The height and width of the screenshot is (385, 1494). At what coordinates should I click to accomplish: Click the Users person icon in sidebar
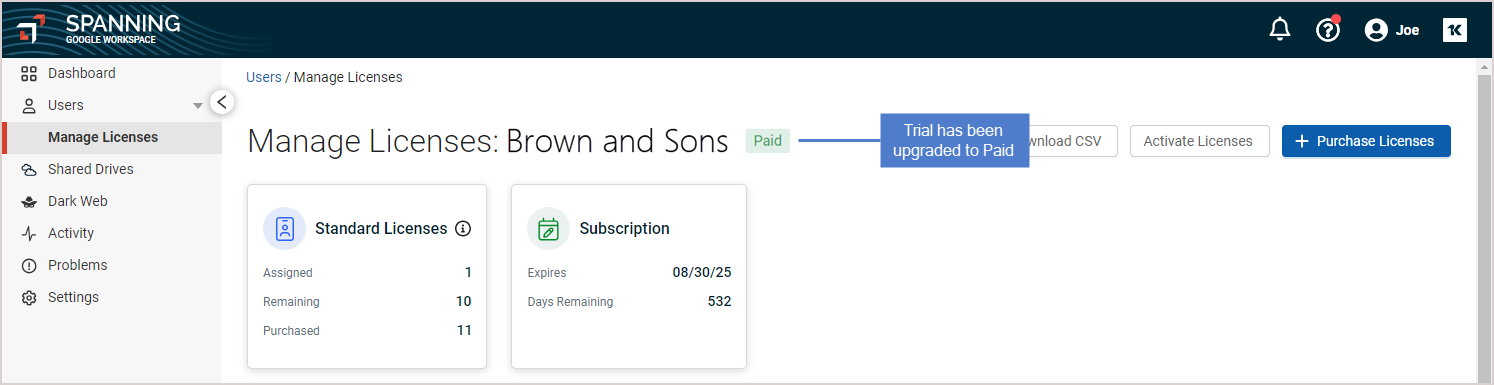(x=29, y=105)
